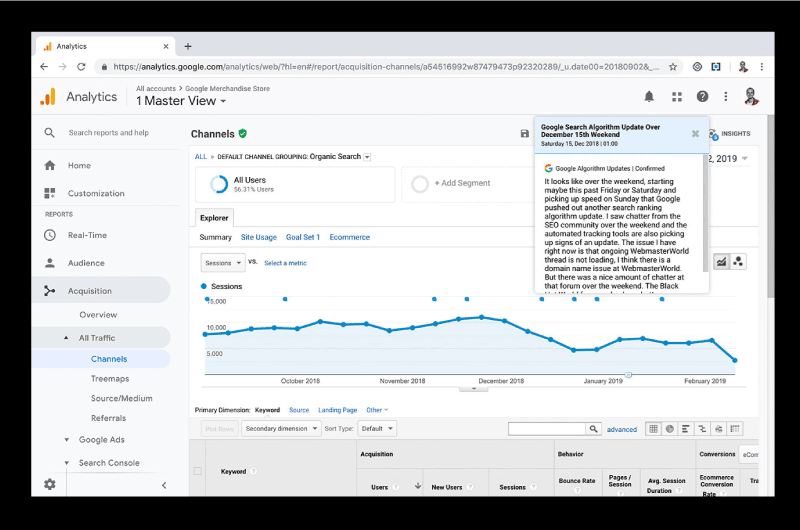Open the Admin gear icon
The image size is (800, 530).
click(49, 484)
